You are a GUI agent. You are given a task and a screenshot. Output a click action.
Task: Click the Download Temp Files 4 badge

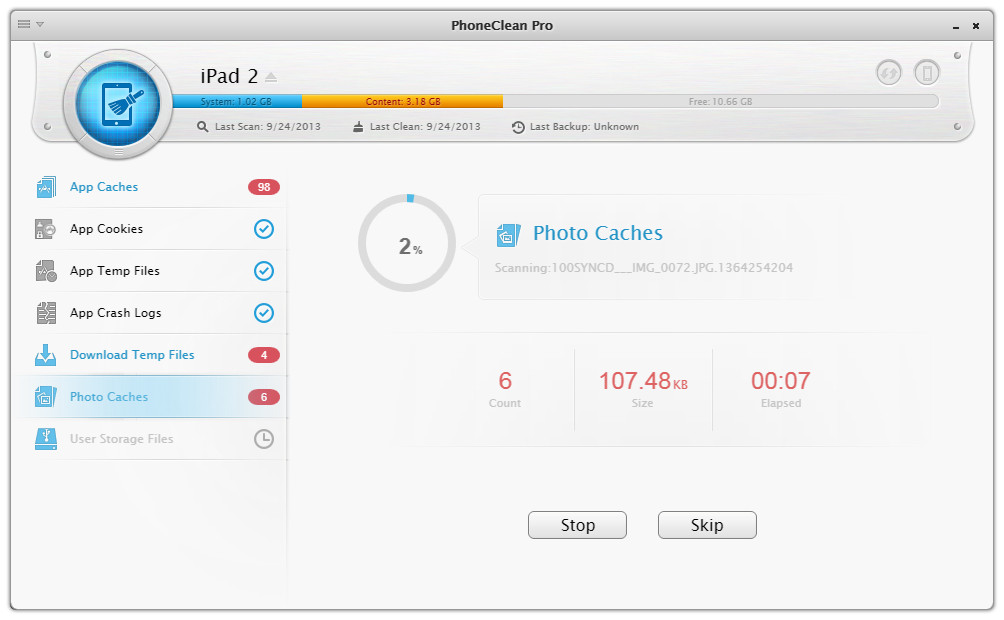pyautogui.click(x=264, y=355)
